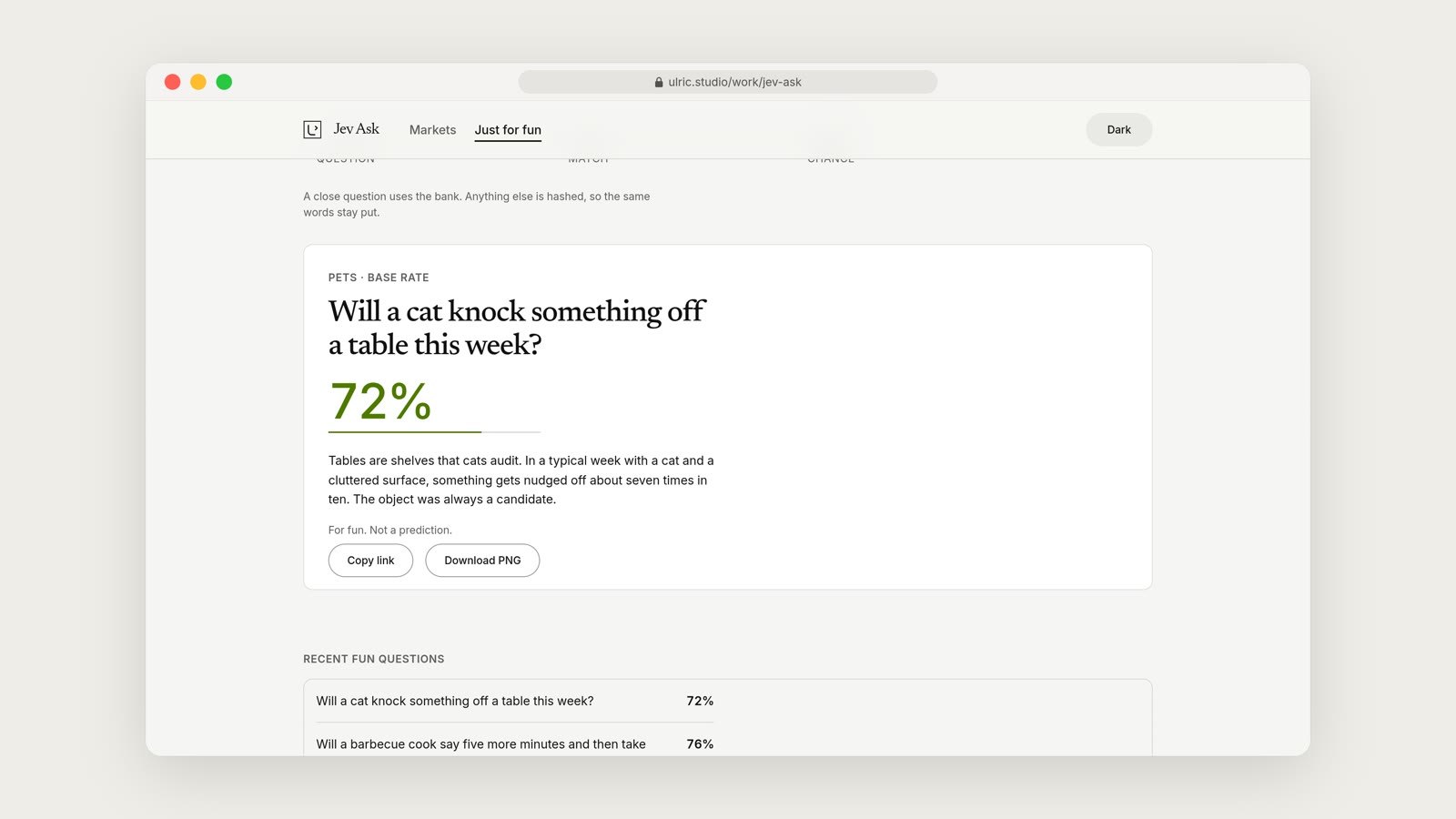This screenshot has width=1456, height=819.
Task: Click the Jev Ask logo icon
Action: click(312, 129)
